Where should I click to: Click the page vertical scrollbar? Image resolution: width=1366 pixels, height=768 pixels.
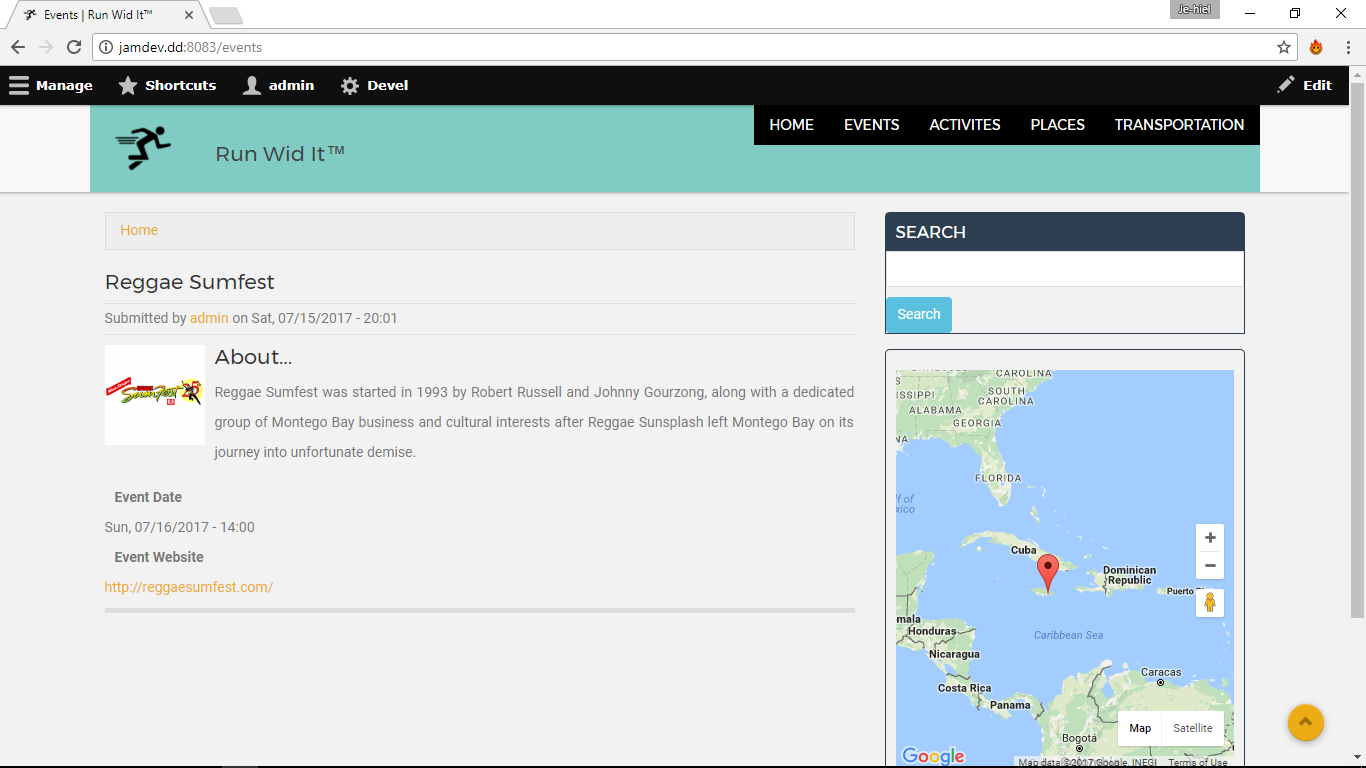[x=1357, y=350]
